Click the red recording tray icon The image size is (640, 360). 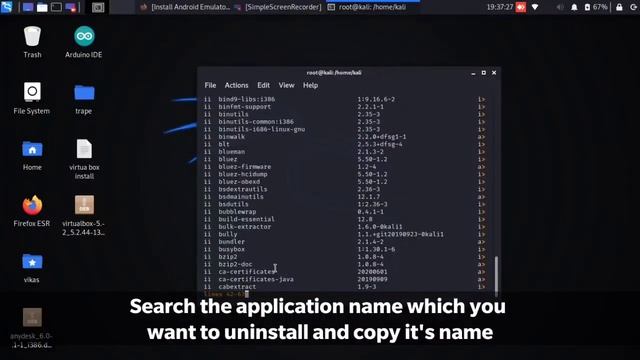(521, 7)
